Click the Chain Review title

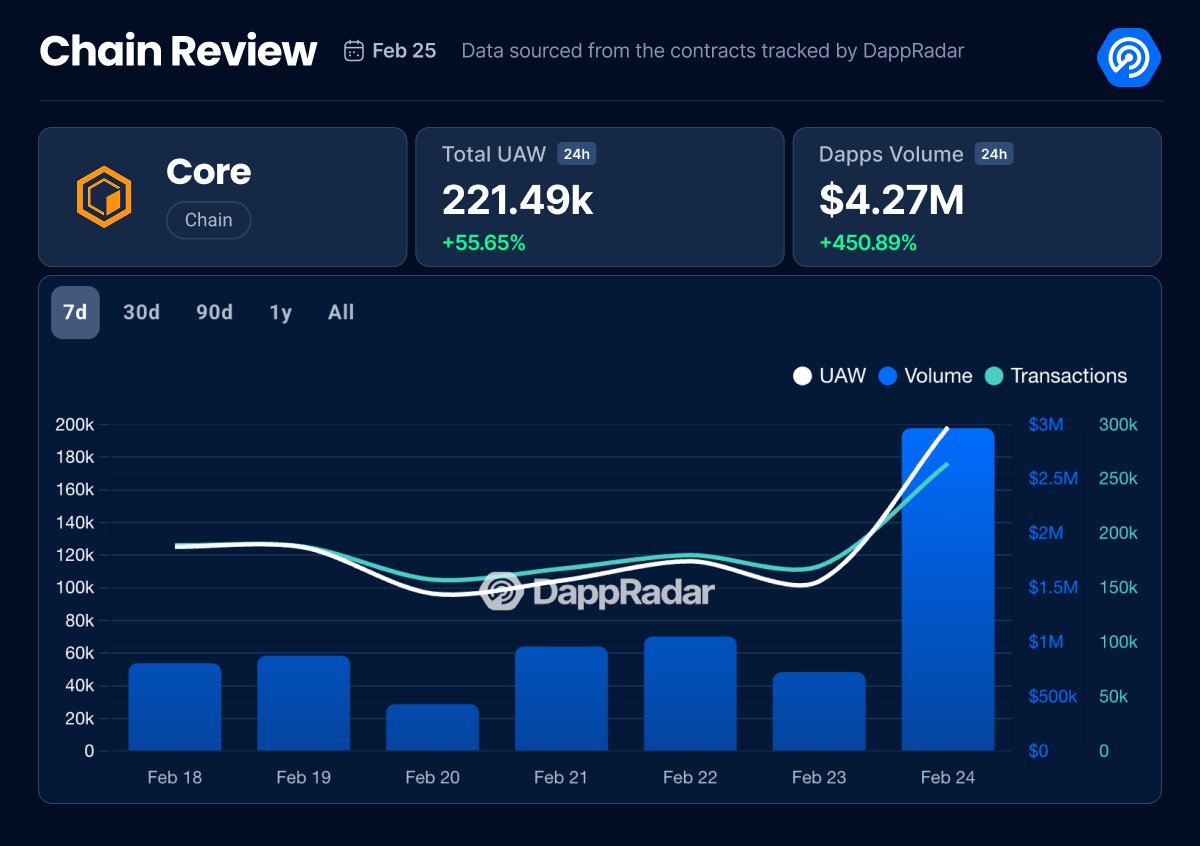(x=178, y=51)
